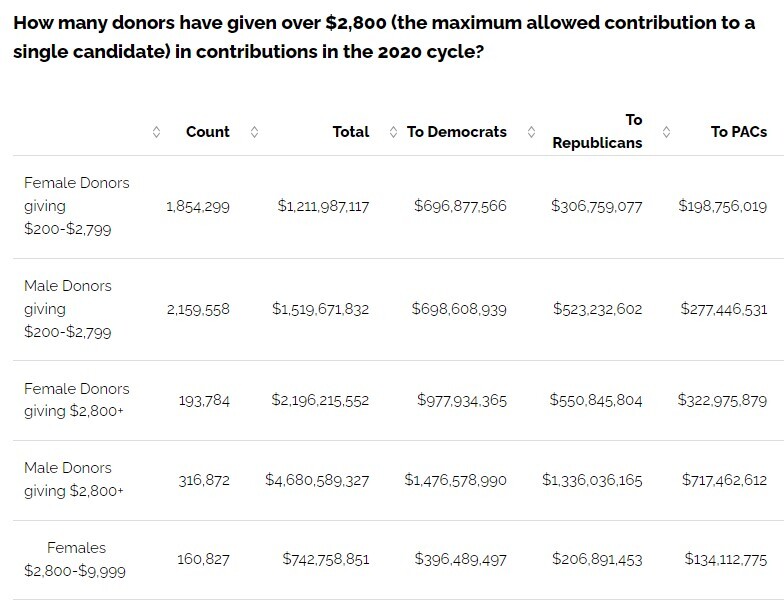Click the To Republicans column header
The image size is (784, 603).
(x=598, y=131)
